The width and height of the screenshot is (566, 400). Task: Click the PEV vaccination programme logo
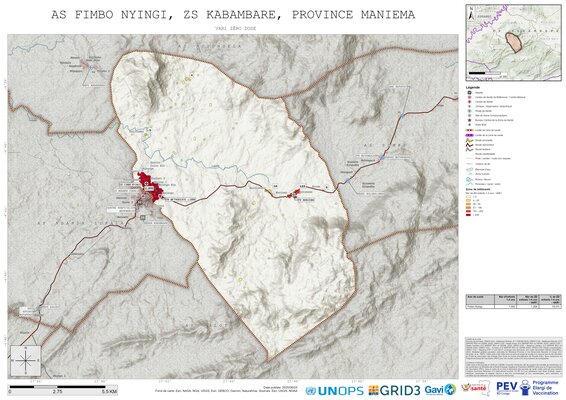tap(527, 388)
